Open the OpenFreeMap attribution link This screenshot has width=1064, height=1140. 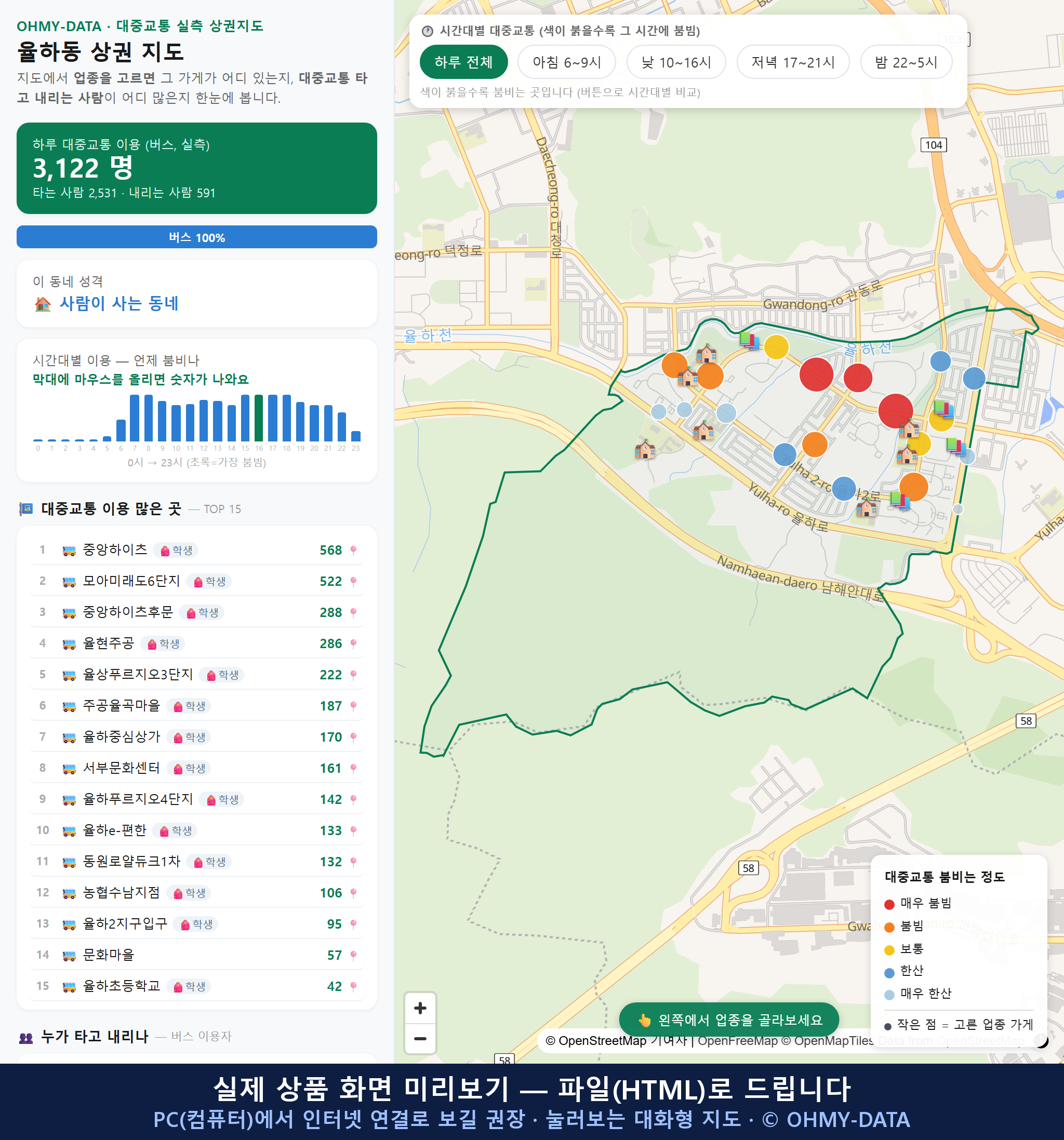[x=737, y=1040]
